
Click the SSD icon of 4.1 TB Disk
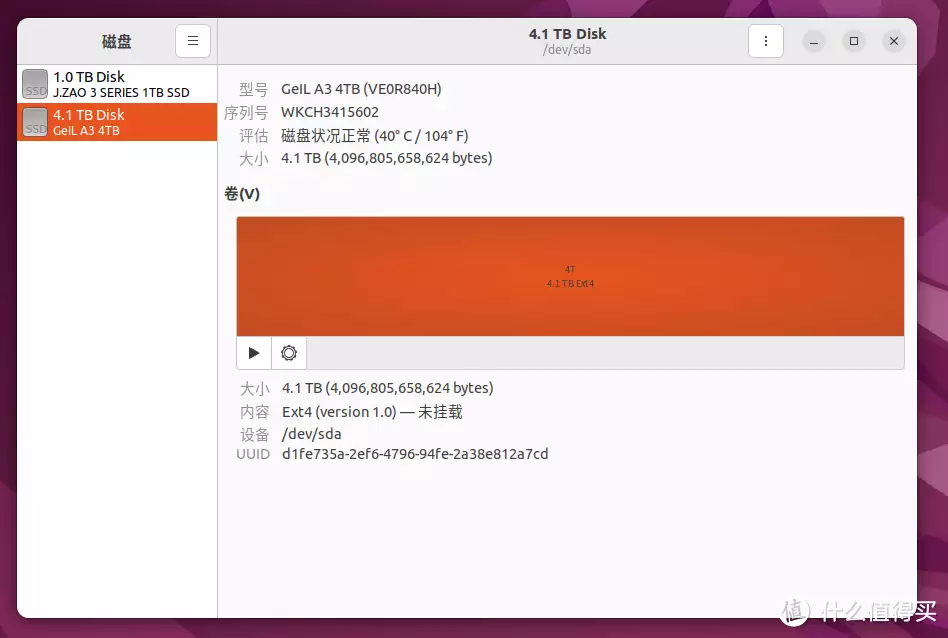[35, 122]
